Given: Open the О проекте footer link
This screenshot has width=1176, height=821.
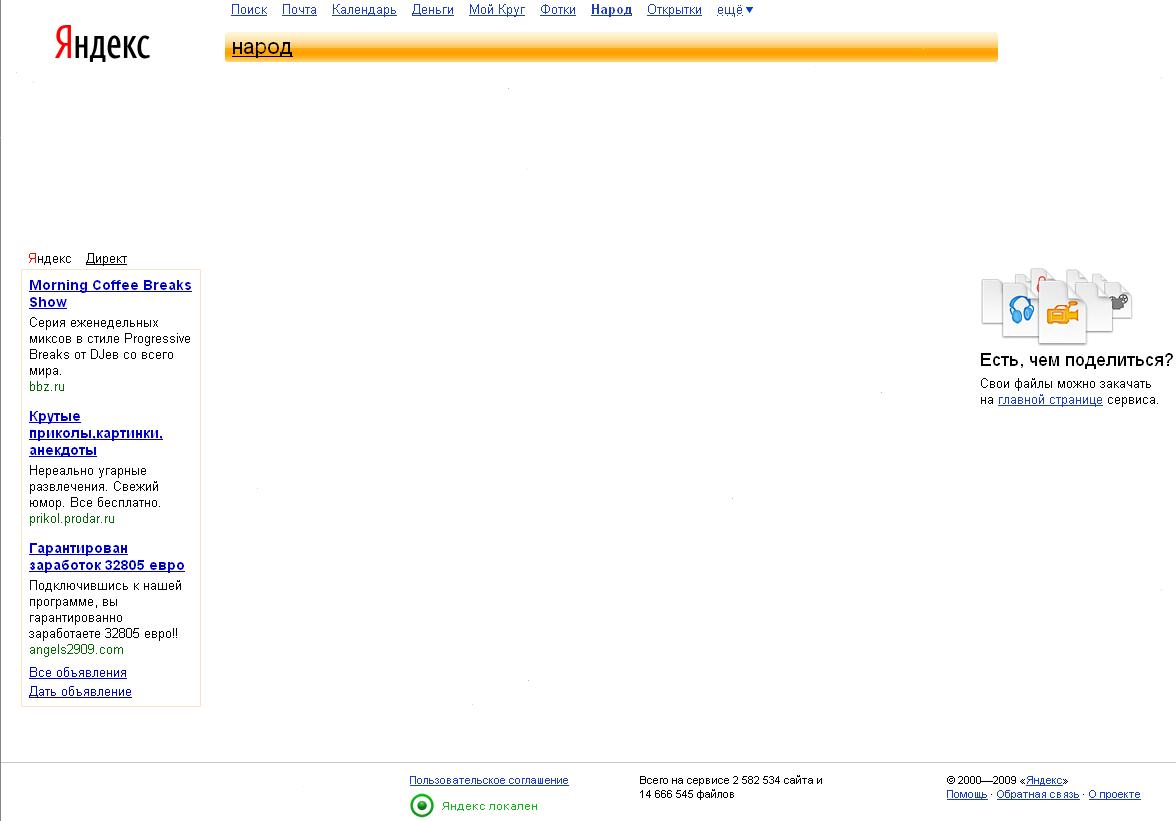Looking at the screenshot, I should click(x=1114, y=794).
